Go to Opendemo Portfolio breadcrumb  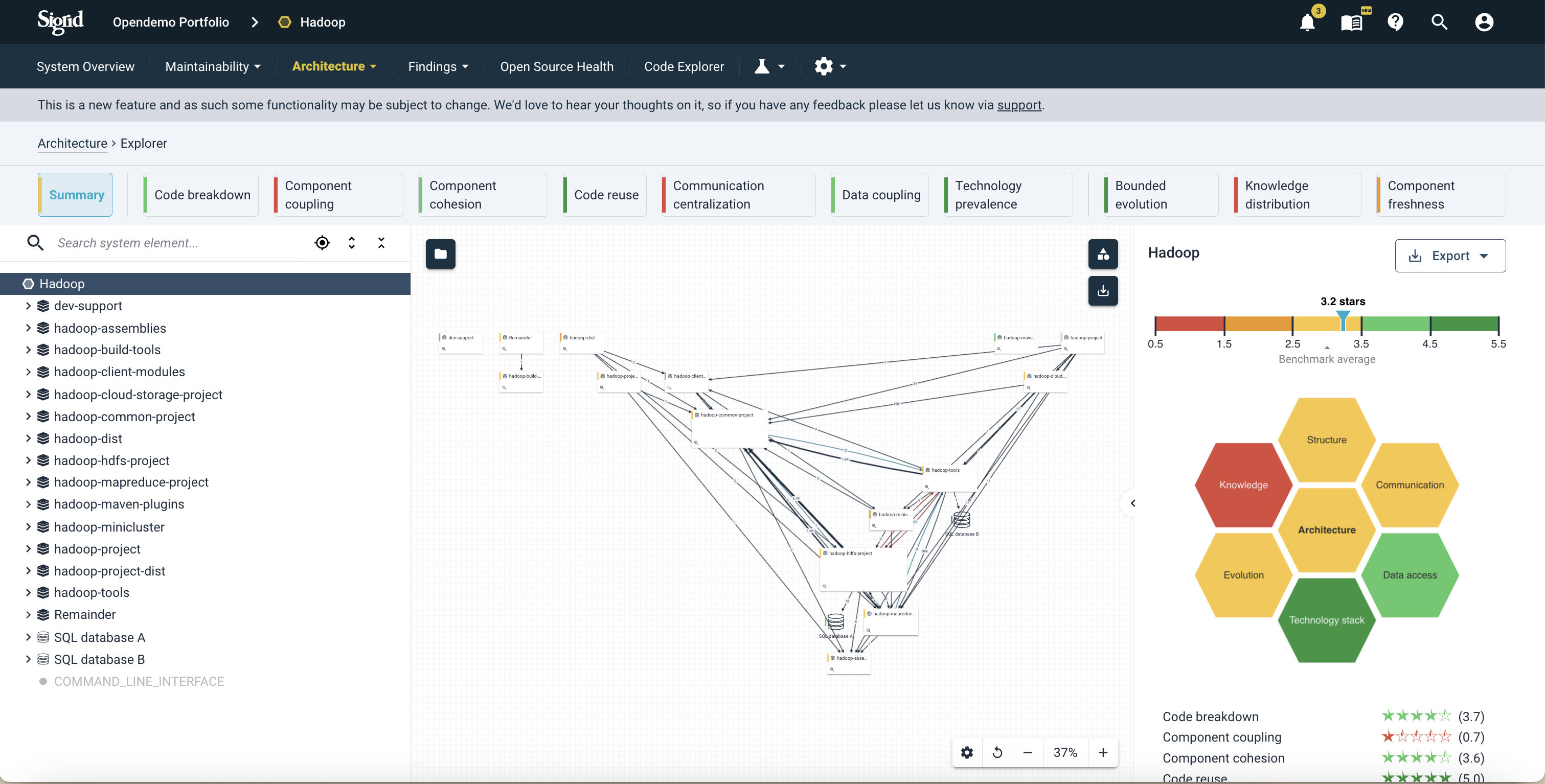click(171, 22)
